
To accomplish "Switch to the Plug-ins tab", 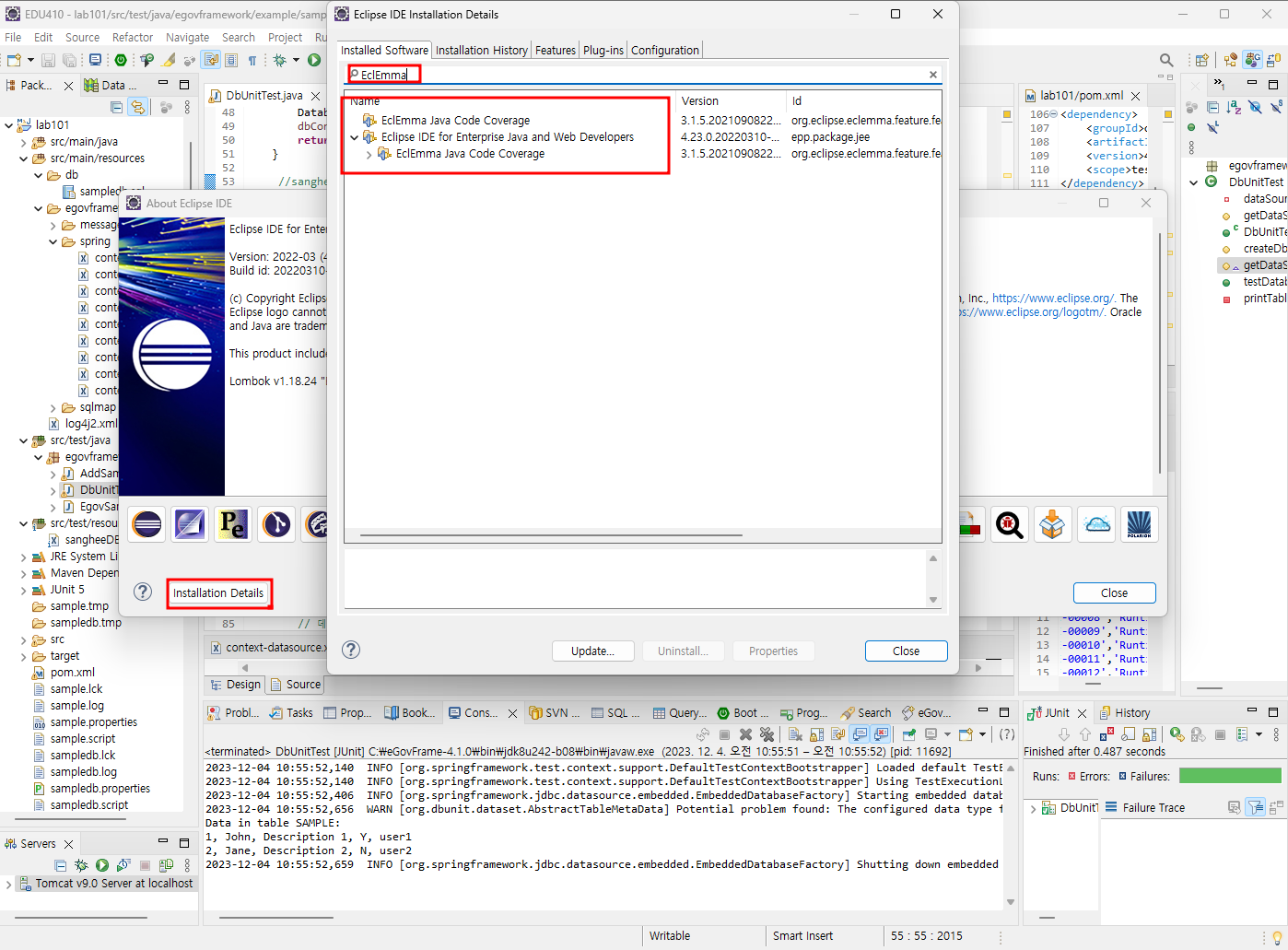I will pos(603,51).
